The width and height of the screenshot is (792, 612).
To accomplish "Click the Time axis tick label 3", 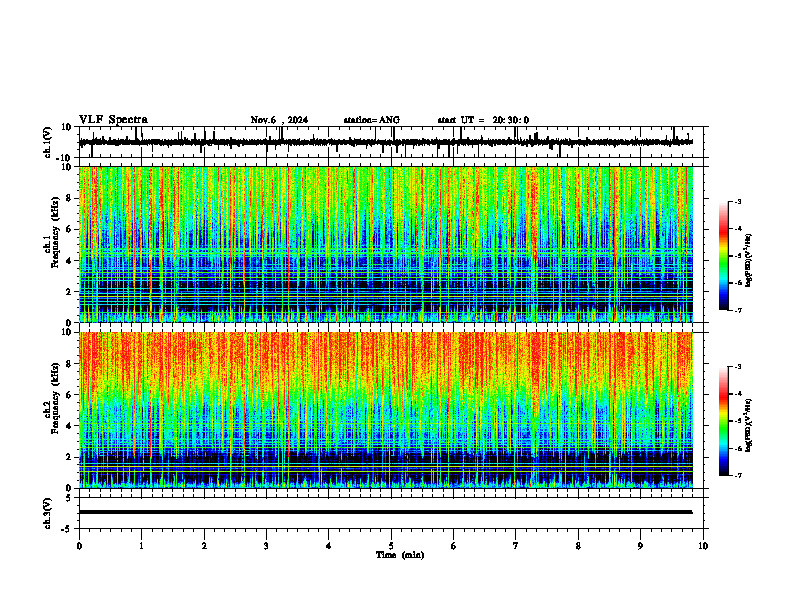I will pyautogui.click(x=266, y=546).
